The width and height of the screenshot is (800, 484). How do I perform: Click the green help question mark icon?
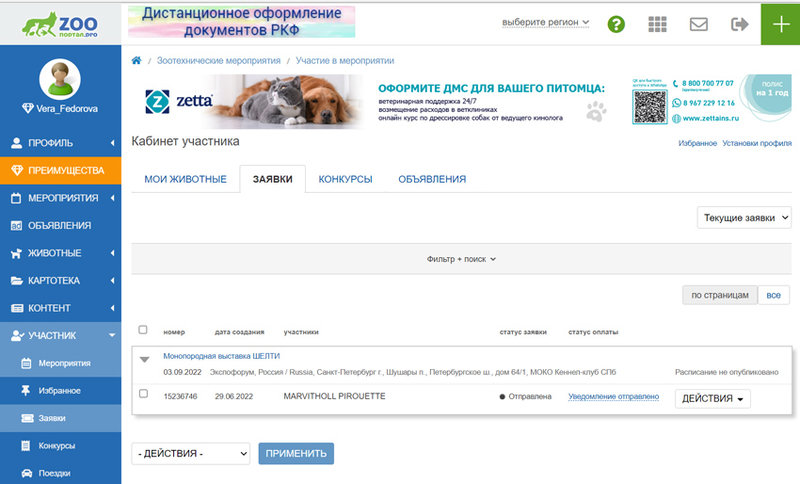pos(617,23)
